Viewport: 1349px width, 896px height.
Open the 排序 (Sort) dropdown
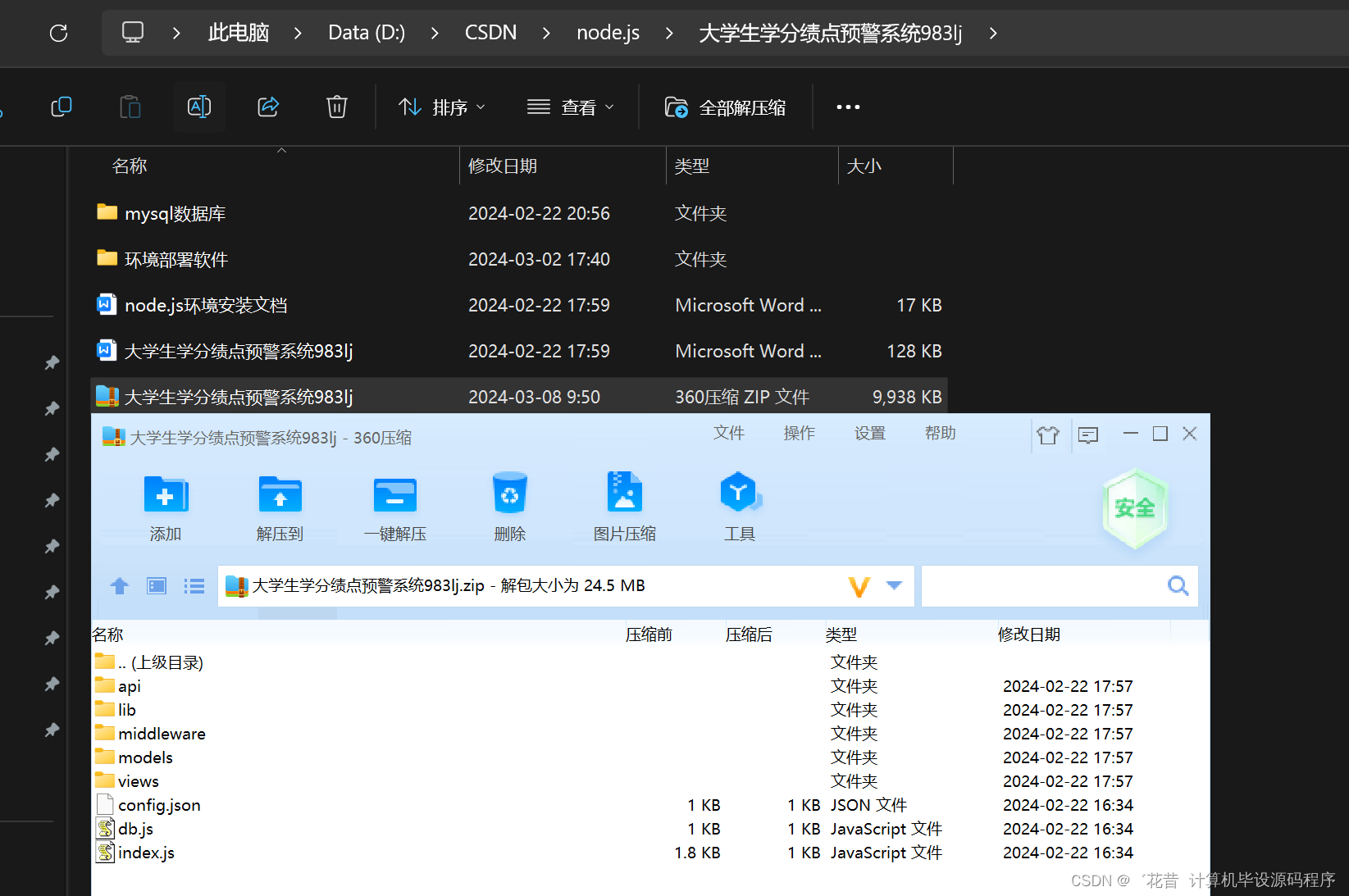[x=442, y=107]
